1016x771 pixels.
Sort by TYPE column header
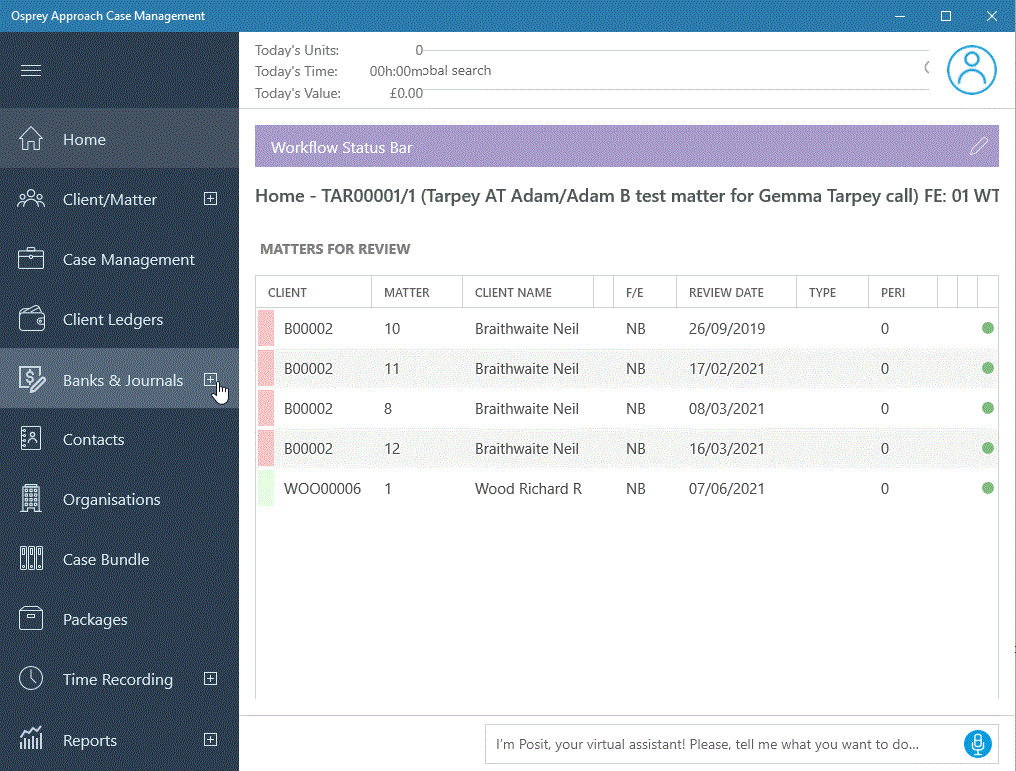click(x=832, y=292)
